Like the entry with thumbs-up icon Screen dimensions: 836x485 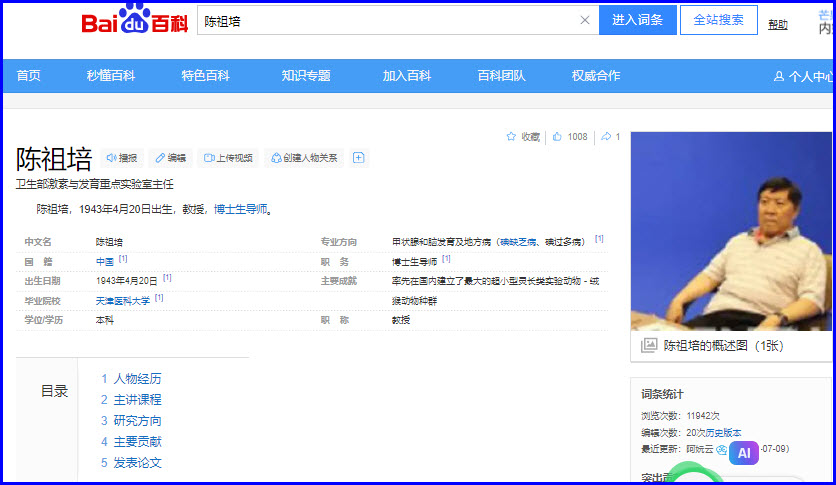tap(558, 137)
